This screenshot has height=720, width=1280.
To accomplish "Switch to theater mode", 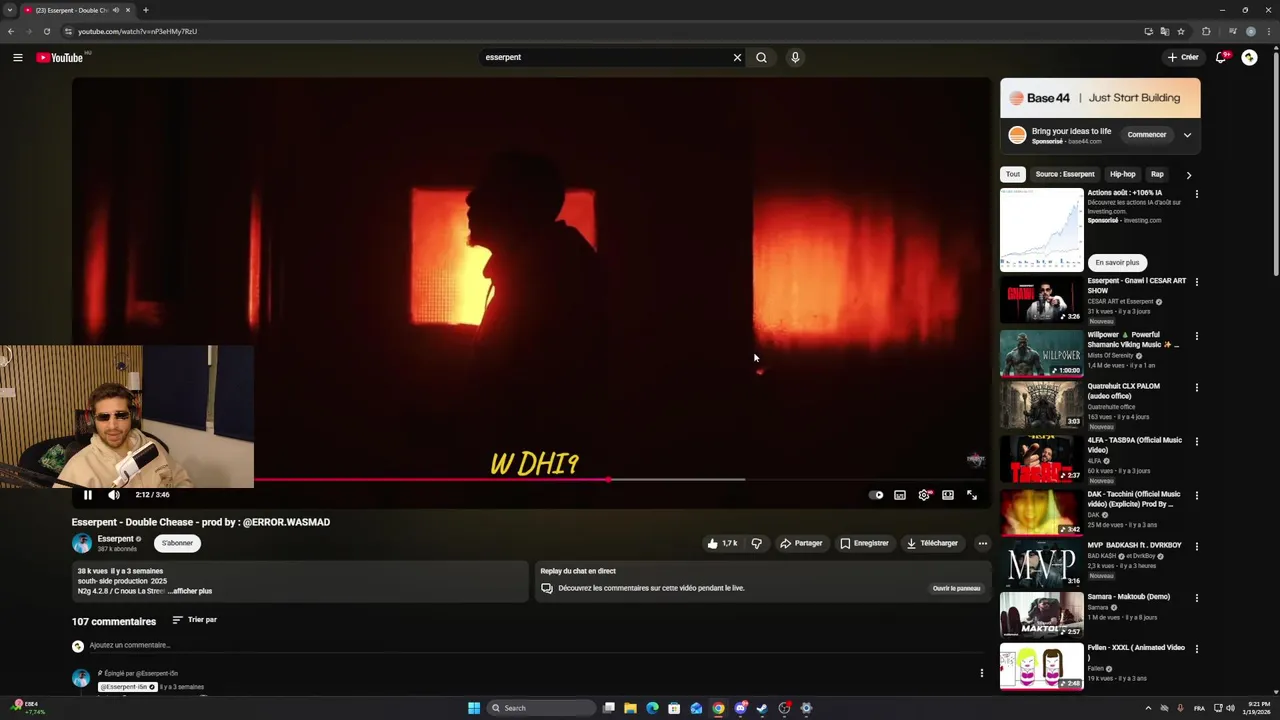I will pyautogui.click(x=948, y=495).
